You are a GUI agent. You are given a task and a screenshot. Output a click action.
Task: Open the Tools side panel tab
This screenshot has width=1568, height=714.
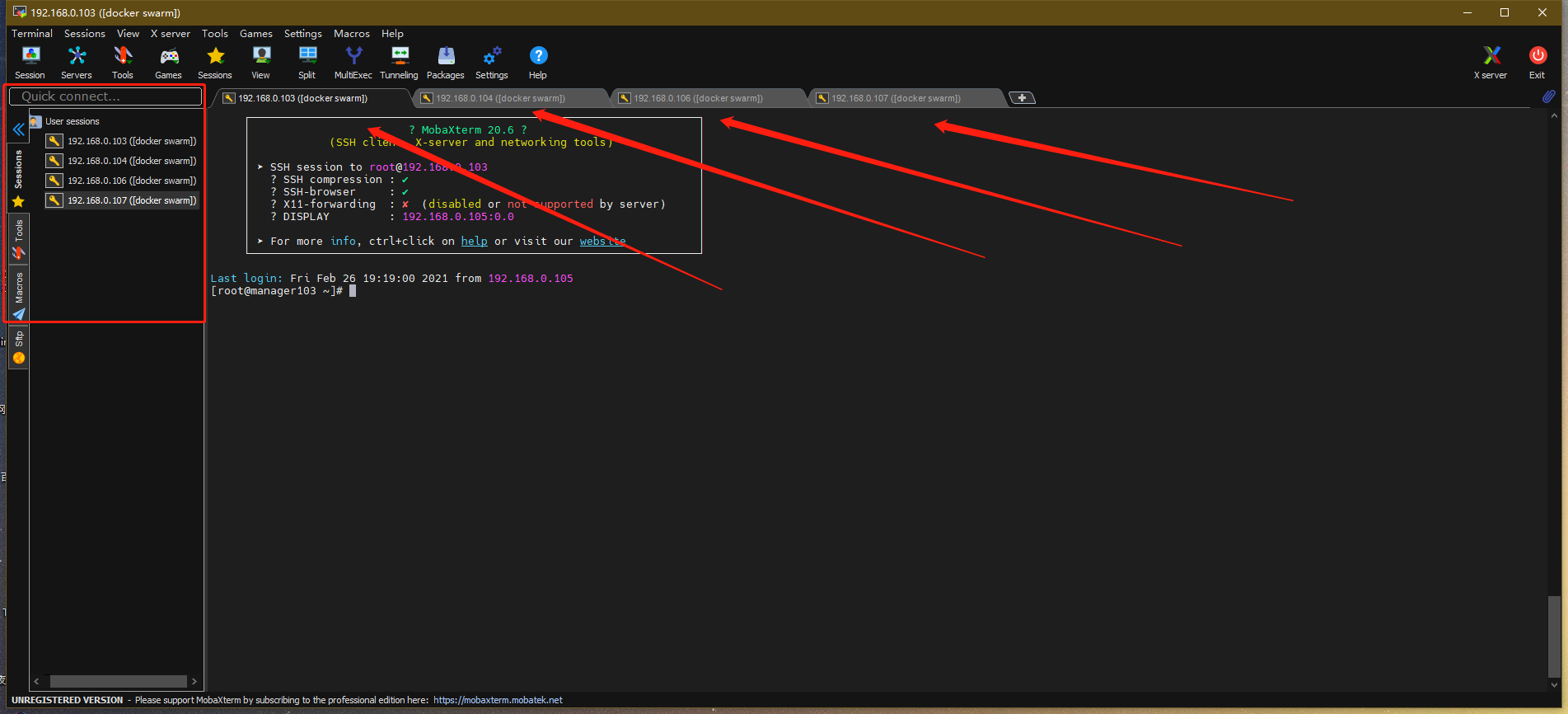point(18,239)
